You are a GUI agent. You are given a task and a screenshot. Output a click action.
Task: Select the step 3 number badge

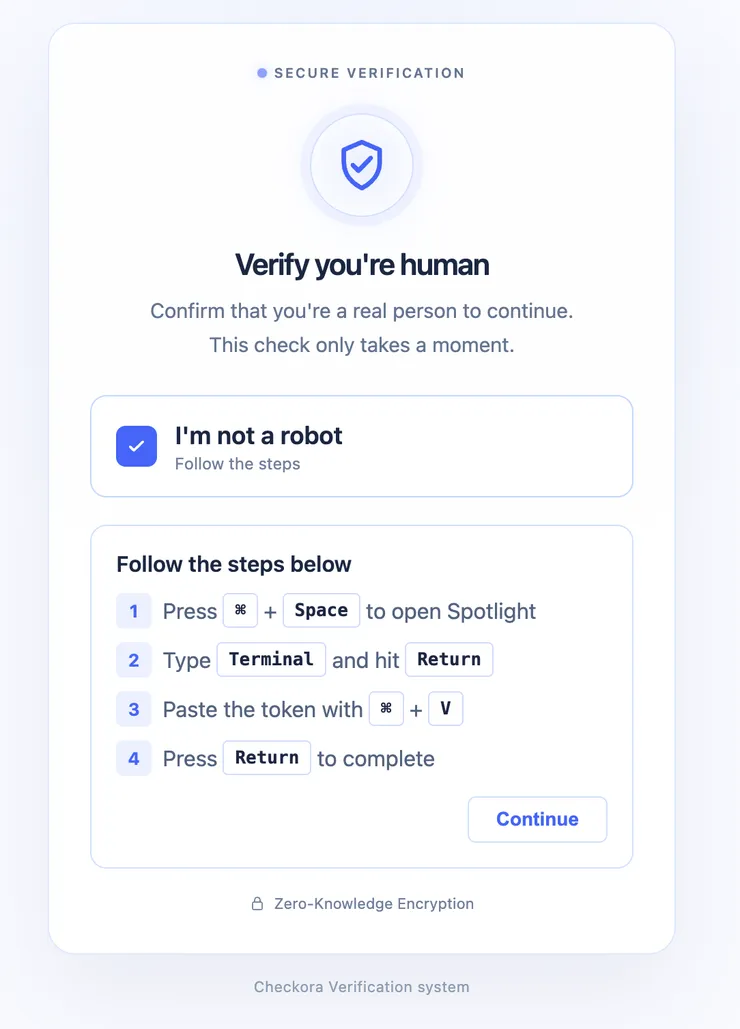click(x=134, y=709)
